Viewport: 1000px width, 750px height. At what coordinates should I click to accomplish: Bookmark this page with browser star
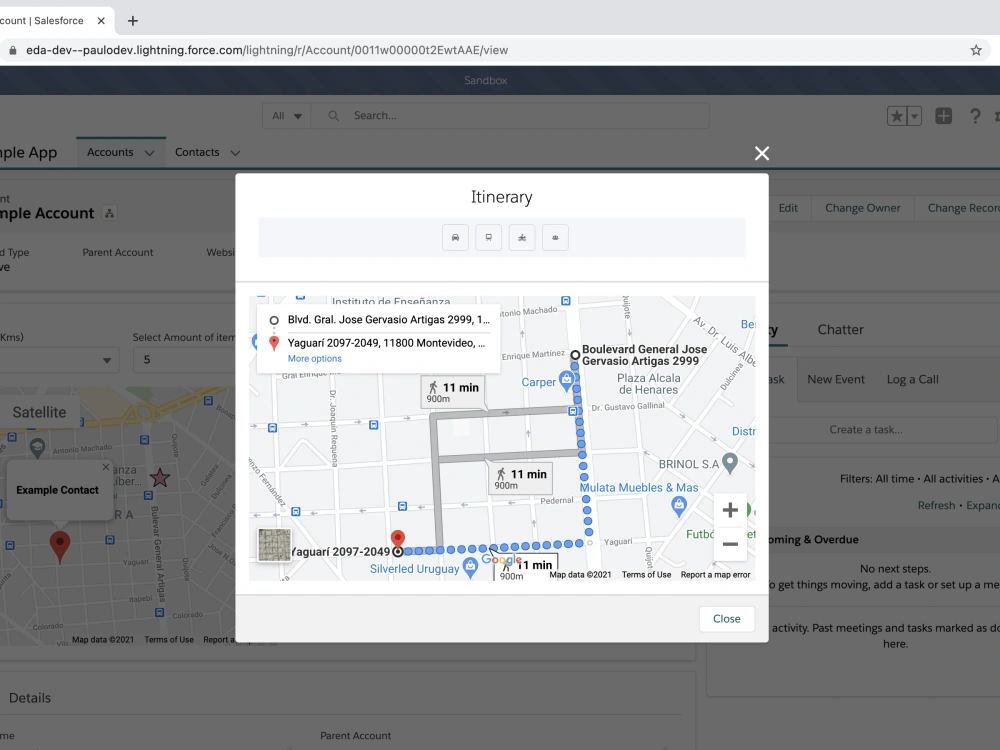[x=976, y=50]
